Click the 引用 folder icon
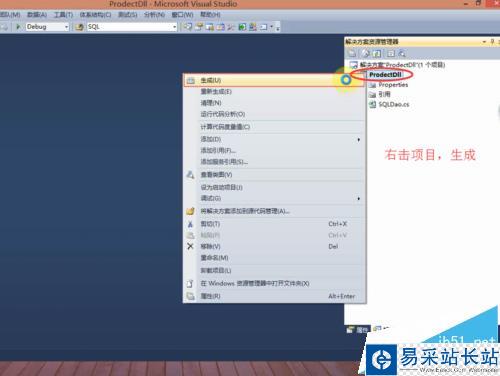 point(372,95)
